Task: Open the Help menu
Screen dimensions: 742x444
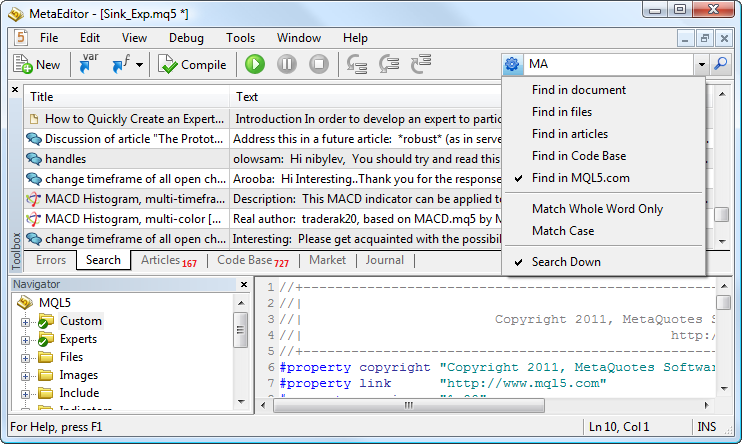Action: (355, 38)
